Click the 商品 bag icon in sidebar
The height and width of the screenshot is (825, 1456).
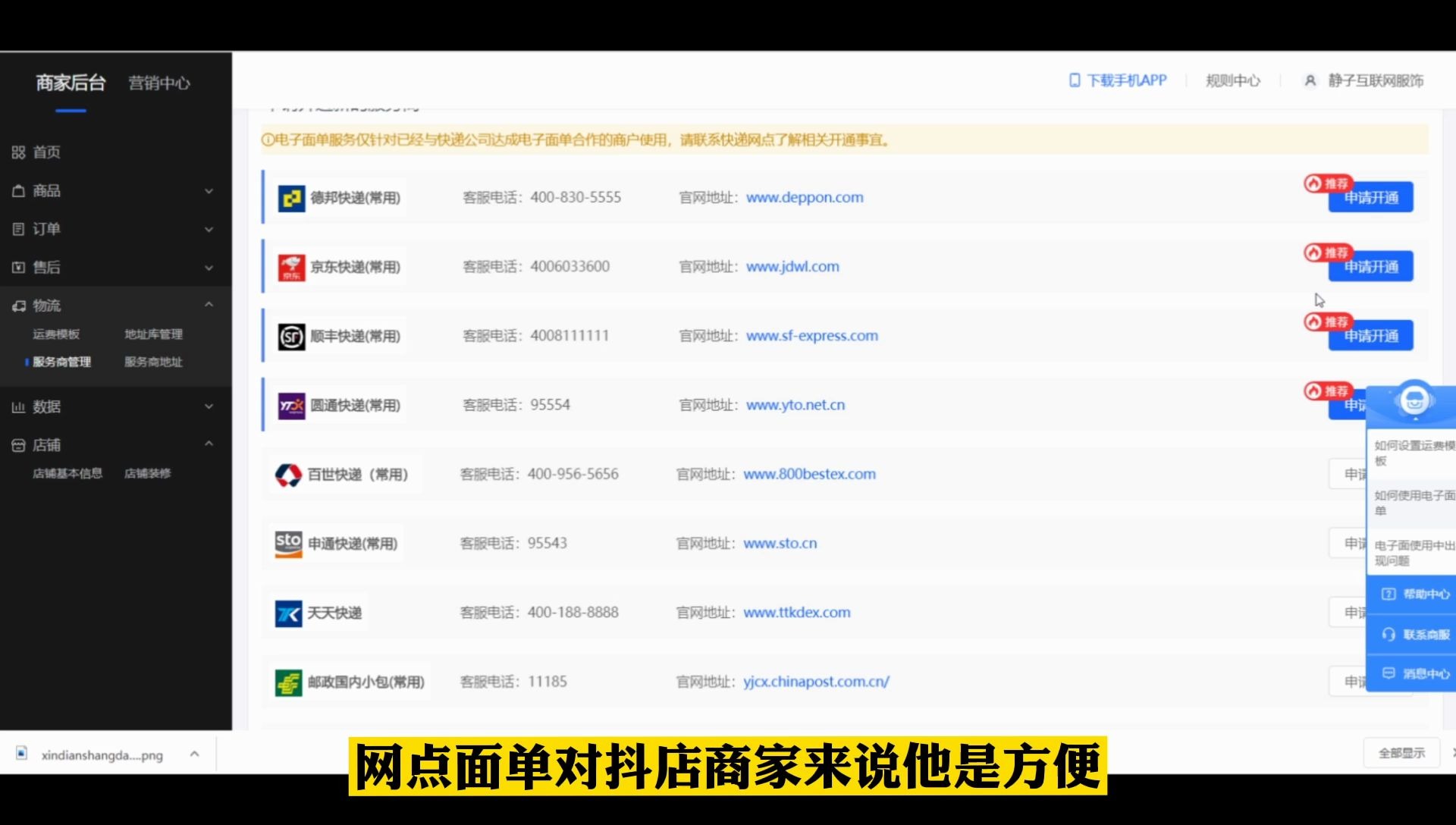click(19, 191)
